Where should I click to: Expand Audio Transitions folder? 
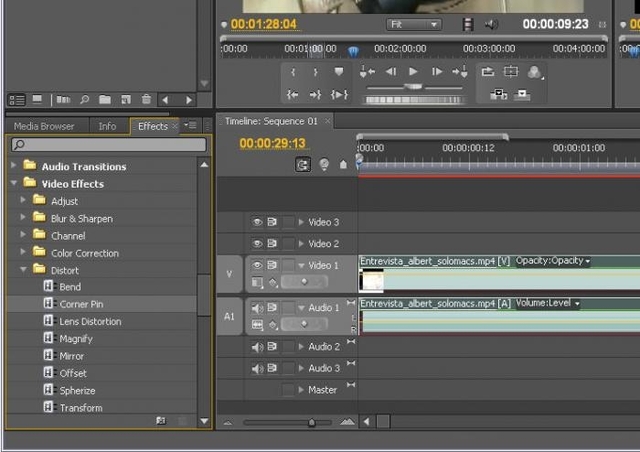pos(13,165)
